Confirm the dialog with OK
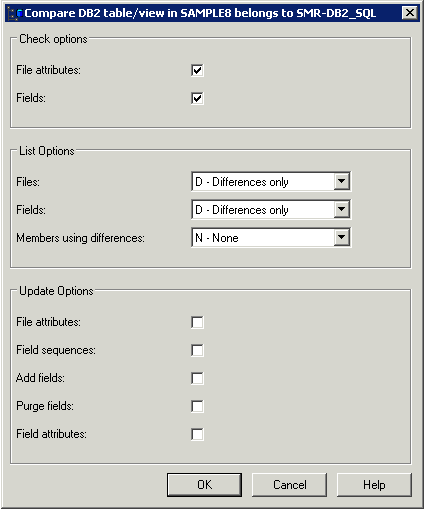425x509 pixels. (204, 485)
